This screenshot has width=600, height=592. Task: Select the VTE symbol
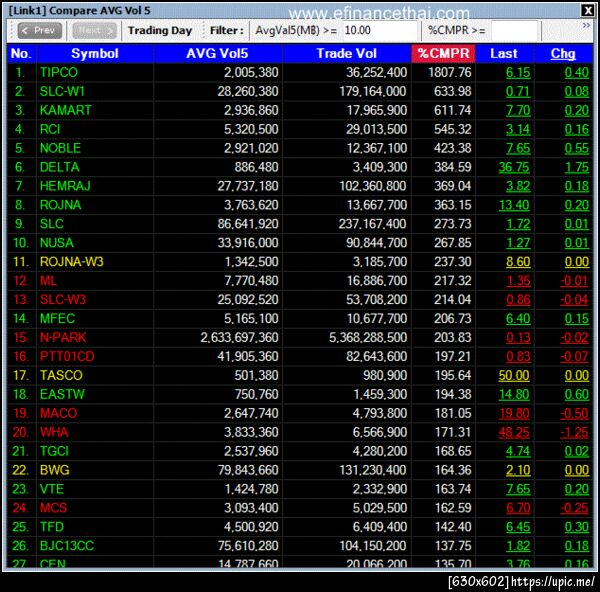click(x=52, y=489)
